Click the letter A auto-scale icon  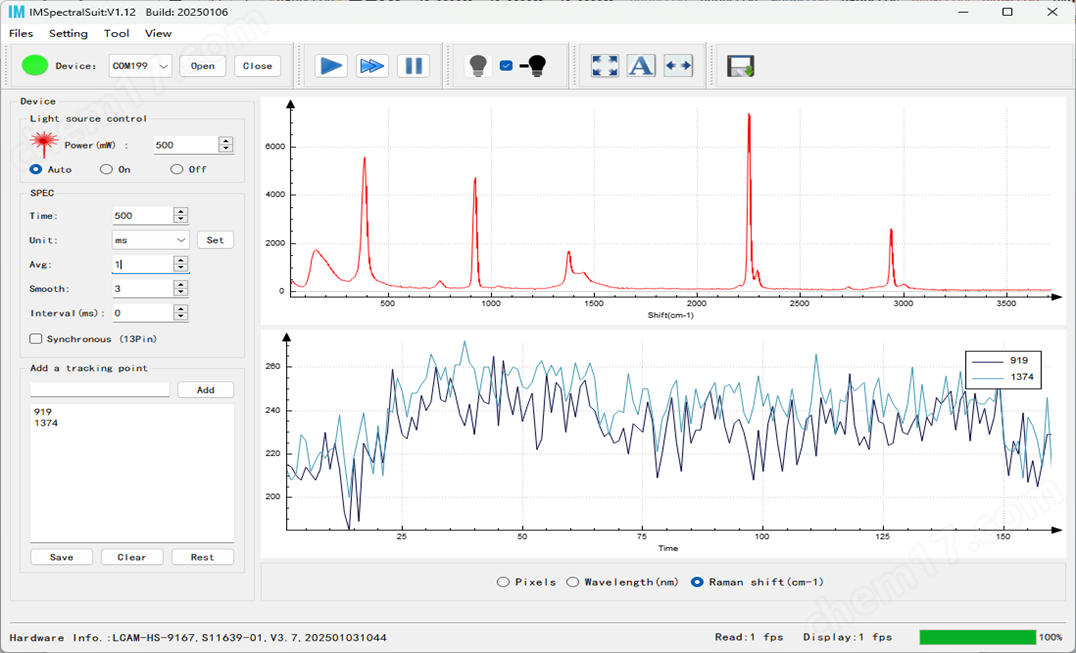(x=641, y=66)
